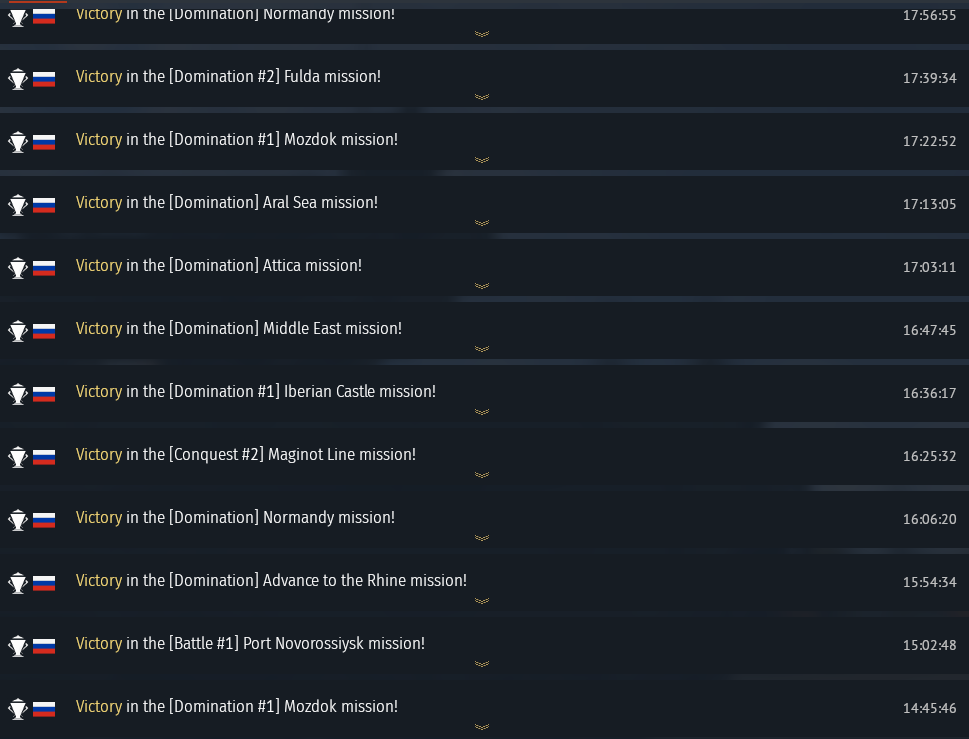Click the Russian flag beside the Maginot Line victory

point(44,457)
